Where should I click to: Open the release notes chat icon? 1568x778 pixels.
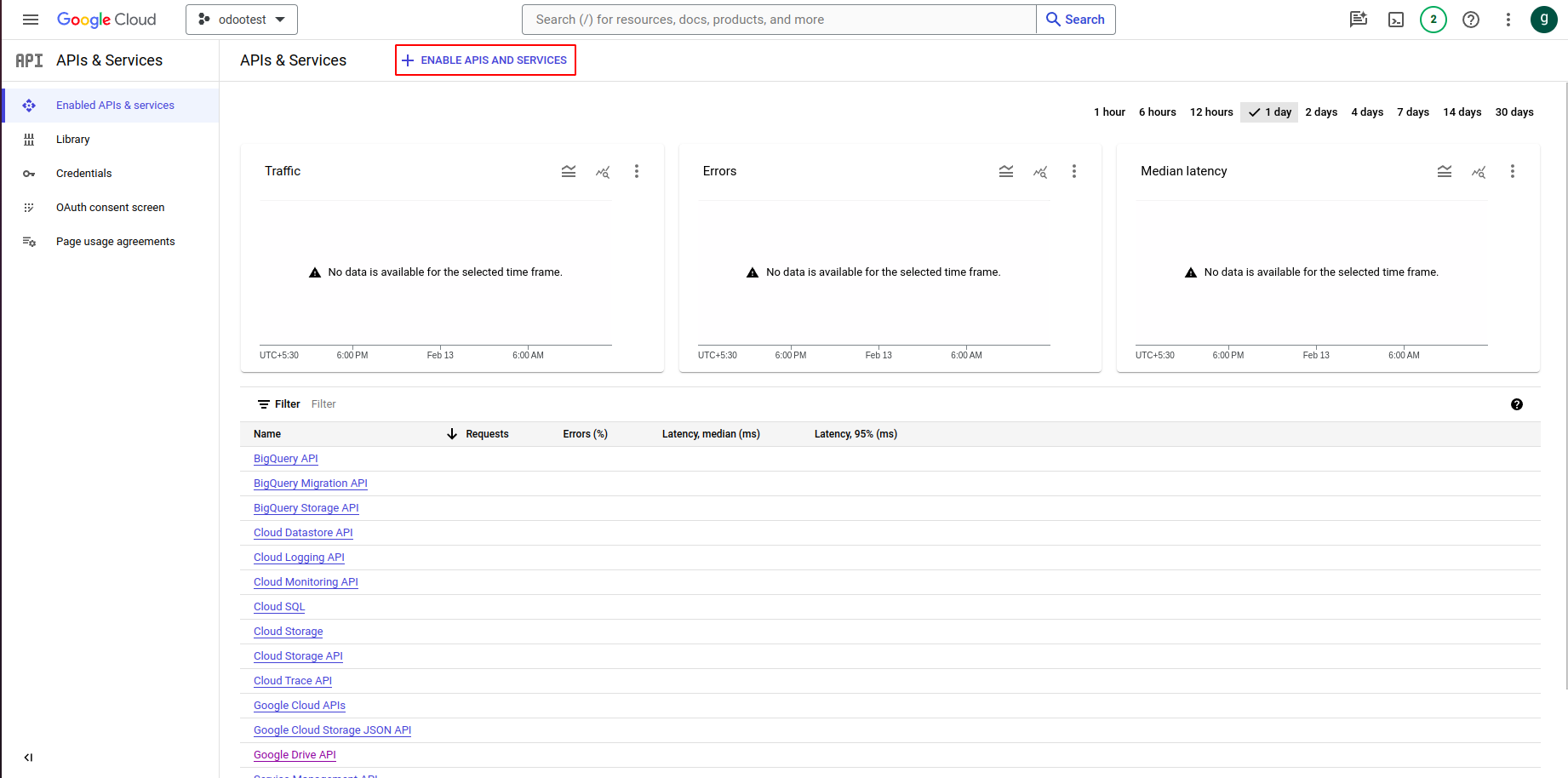click(x=1359, y=20)
